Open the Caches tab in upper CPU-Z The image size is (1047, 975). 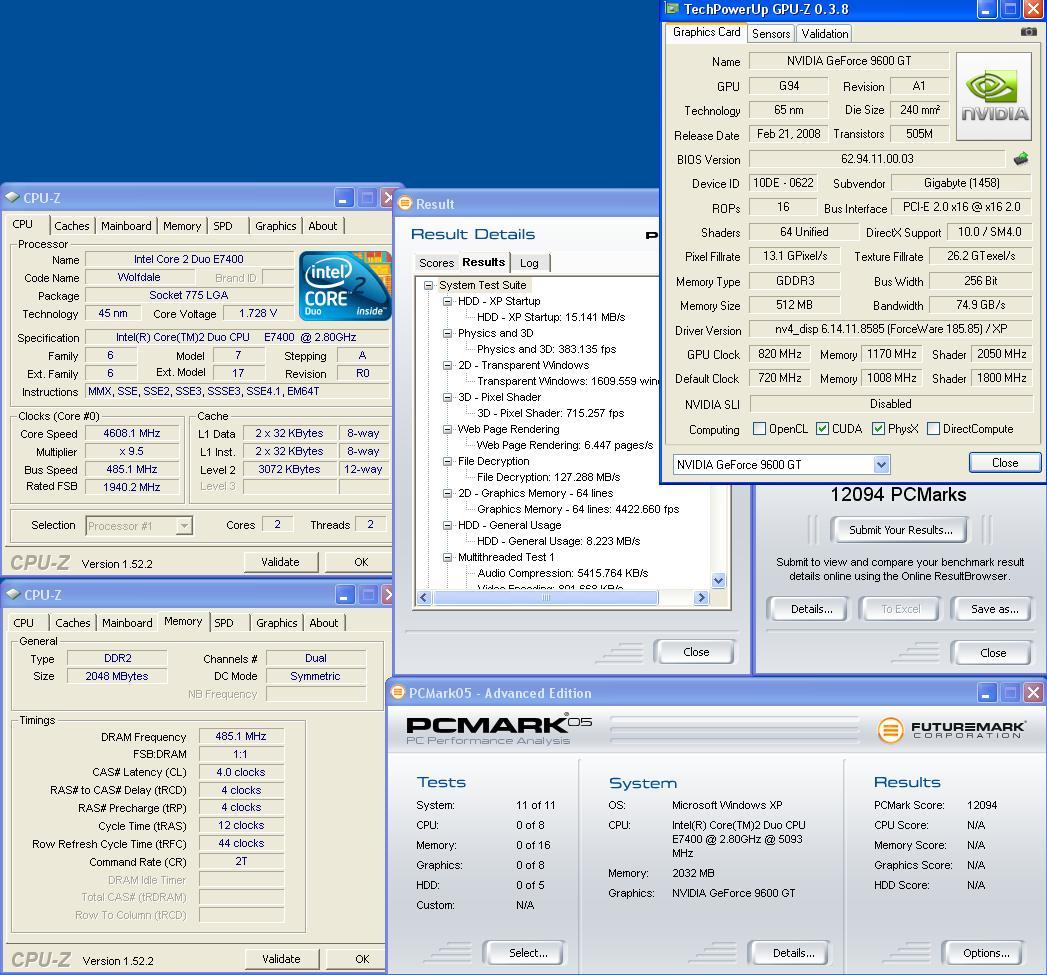point(71,226)
